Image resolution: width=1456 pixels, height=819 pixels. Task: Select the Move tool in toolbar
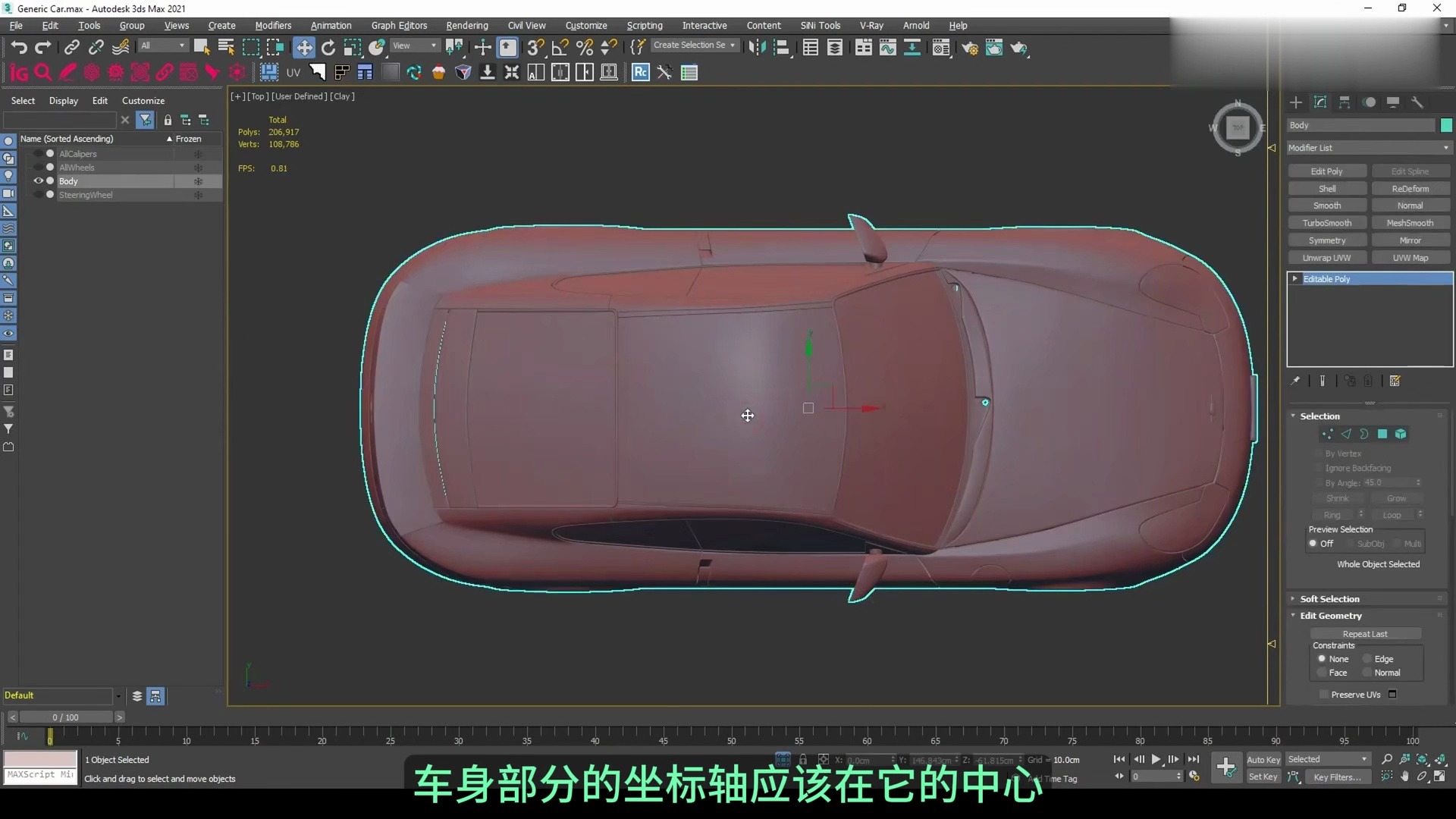[303, 48]
